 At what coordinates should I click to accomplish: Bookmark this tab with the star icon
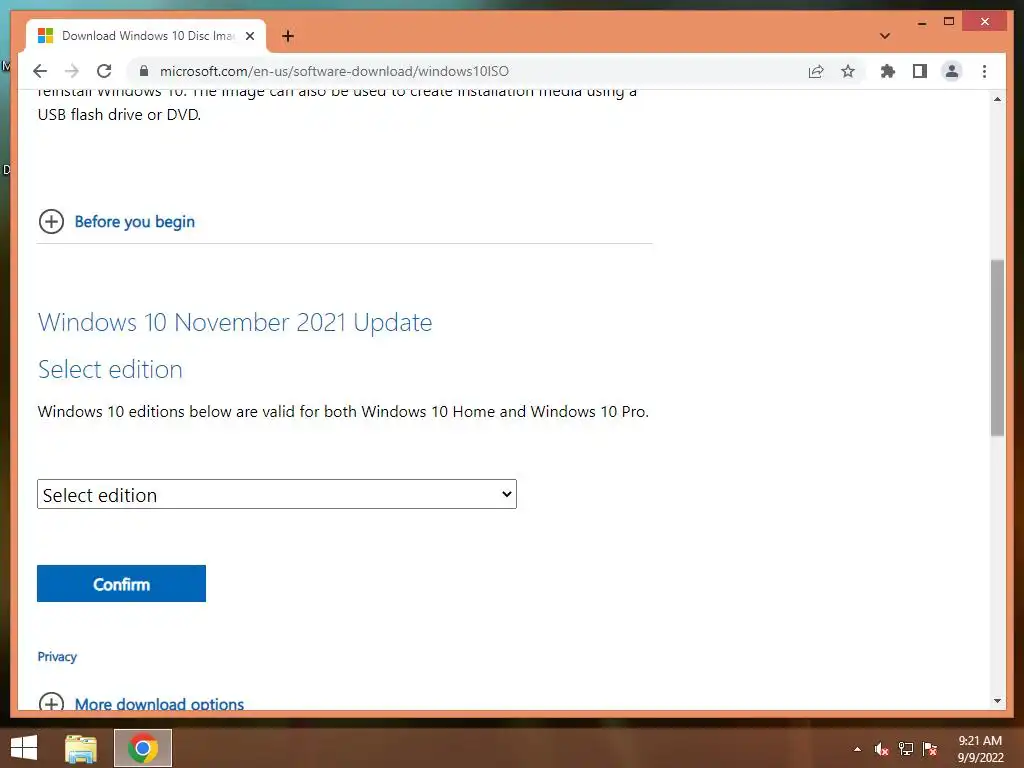pyautogui.click(x=848, y=71)
